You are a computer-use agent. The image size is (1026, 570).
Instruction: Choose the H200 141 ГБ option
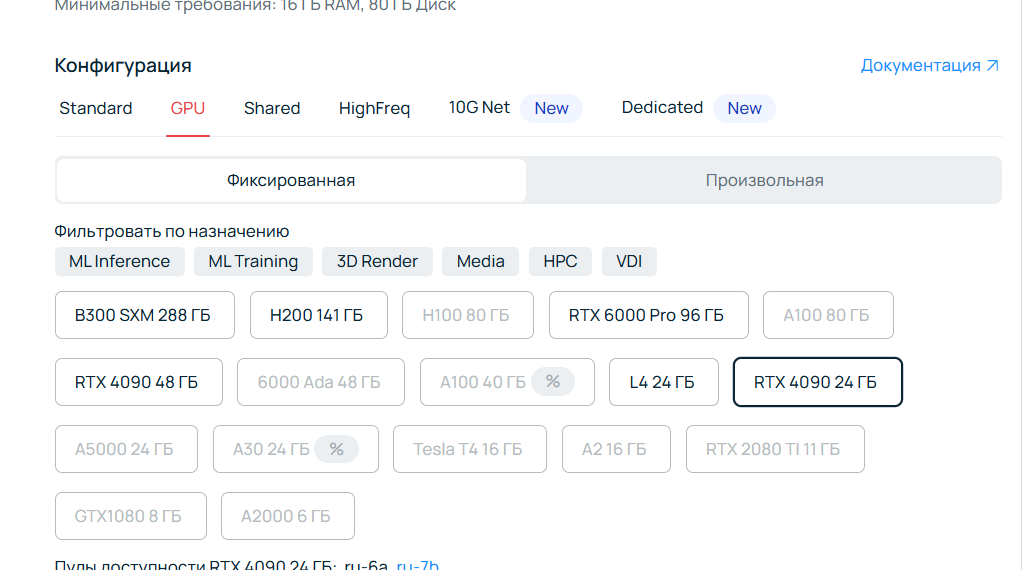319,315
